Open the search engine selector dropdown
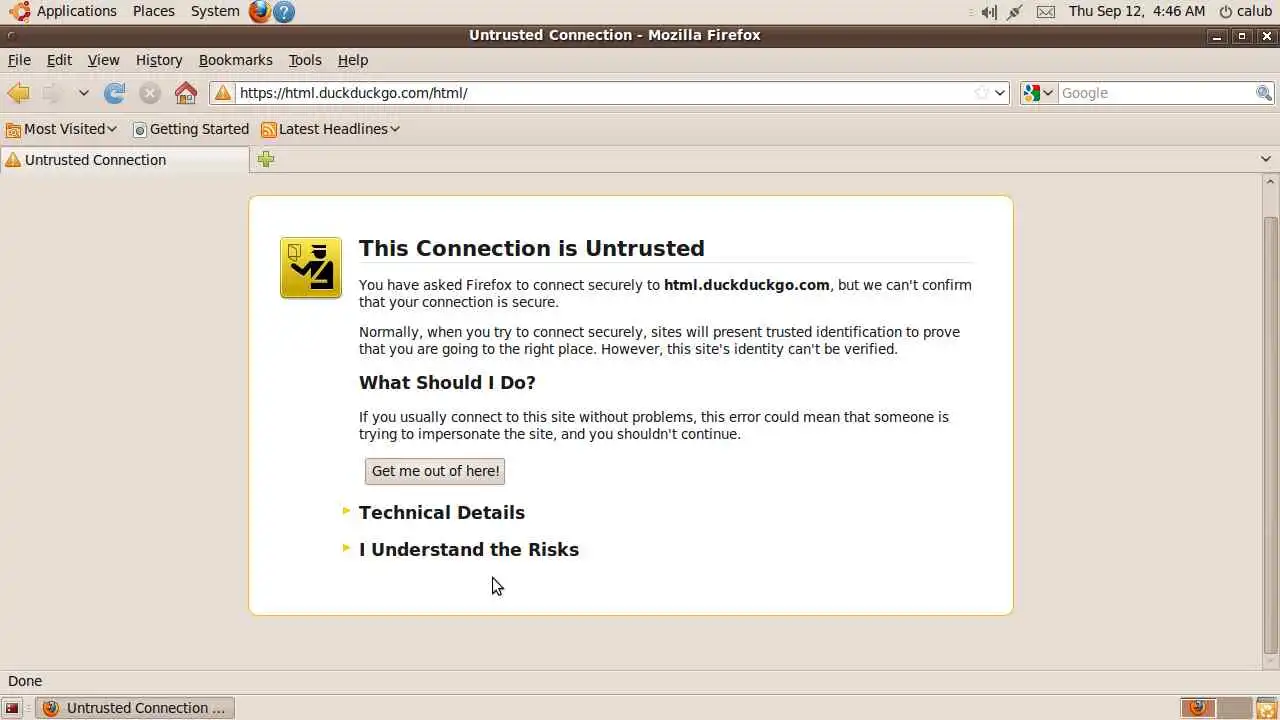The width and height of the screenshot is (1280, 720). [1039, 93]
